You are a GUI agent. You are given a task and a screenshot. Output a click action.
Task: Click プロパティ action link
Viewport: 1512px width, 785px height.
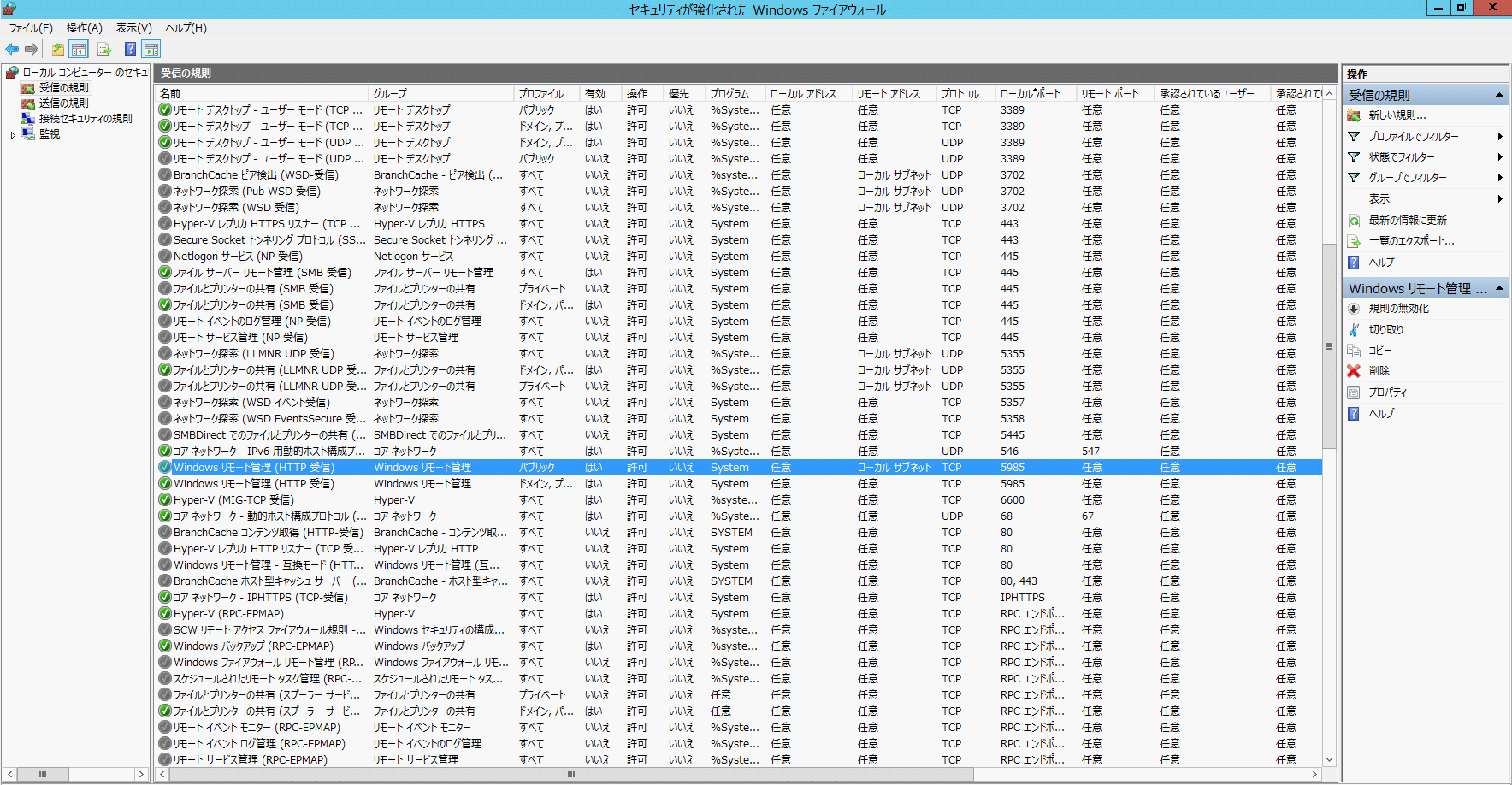point(1388,392)
